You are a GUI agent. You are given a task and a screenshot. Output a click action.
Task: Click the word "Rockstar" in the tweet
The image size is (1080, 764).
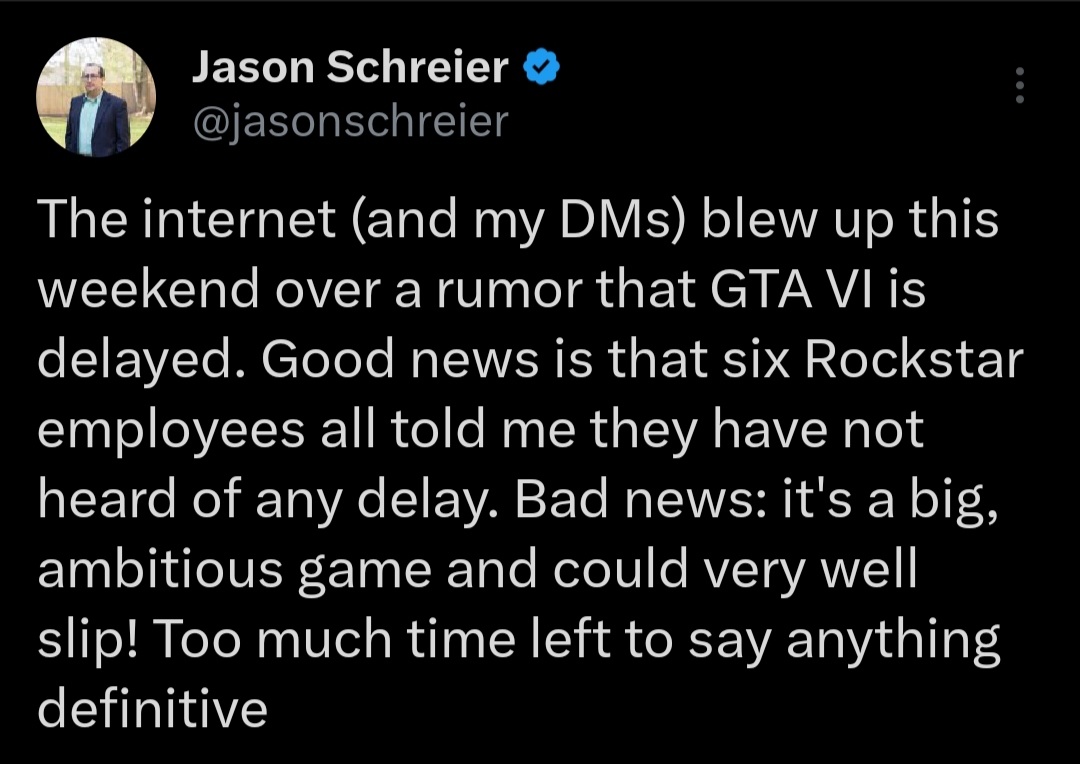pos(914,360)
